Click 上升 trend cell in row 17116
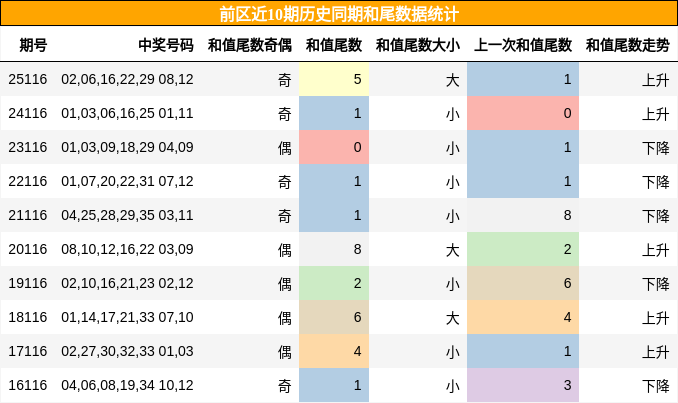Viewport: 678px width, 403px height. (x=656, y=352)
